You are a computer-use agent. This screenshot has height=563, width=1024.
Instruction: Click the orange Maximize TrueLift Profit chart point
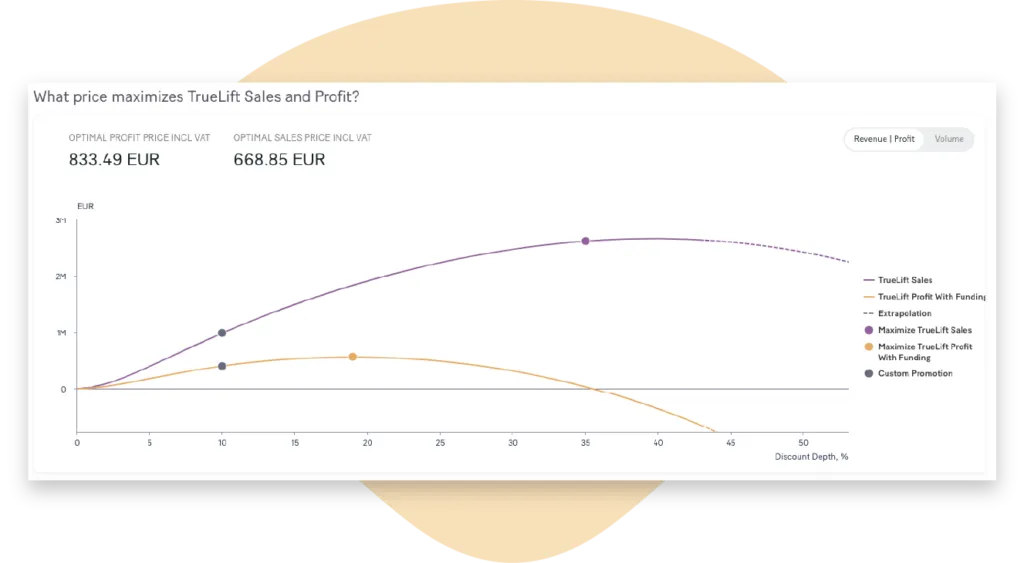[x=352, y=357]
